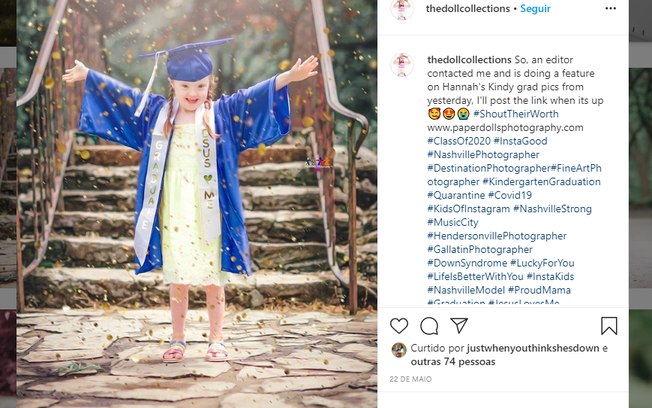Like the post with heart icon
Viewport: 652px width, 408px height.
point(399,326)
